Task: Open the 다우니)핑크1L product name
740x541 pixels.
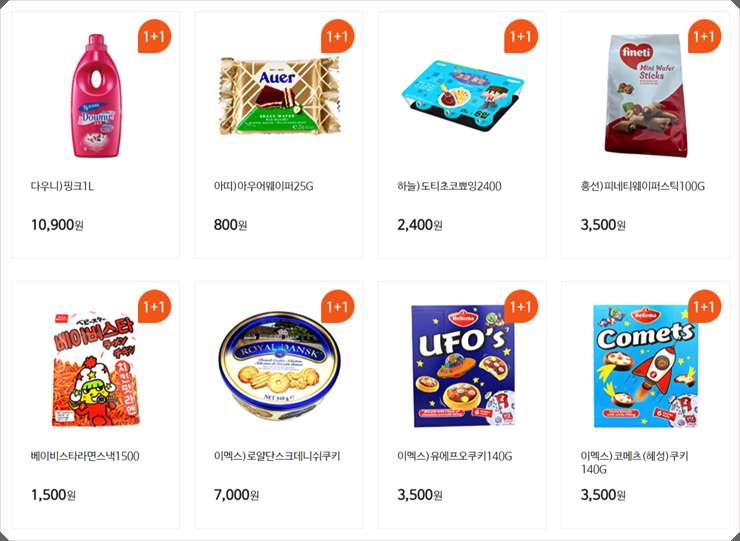Action: 62,186
